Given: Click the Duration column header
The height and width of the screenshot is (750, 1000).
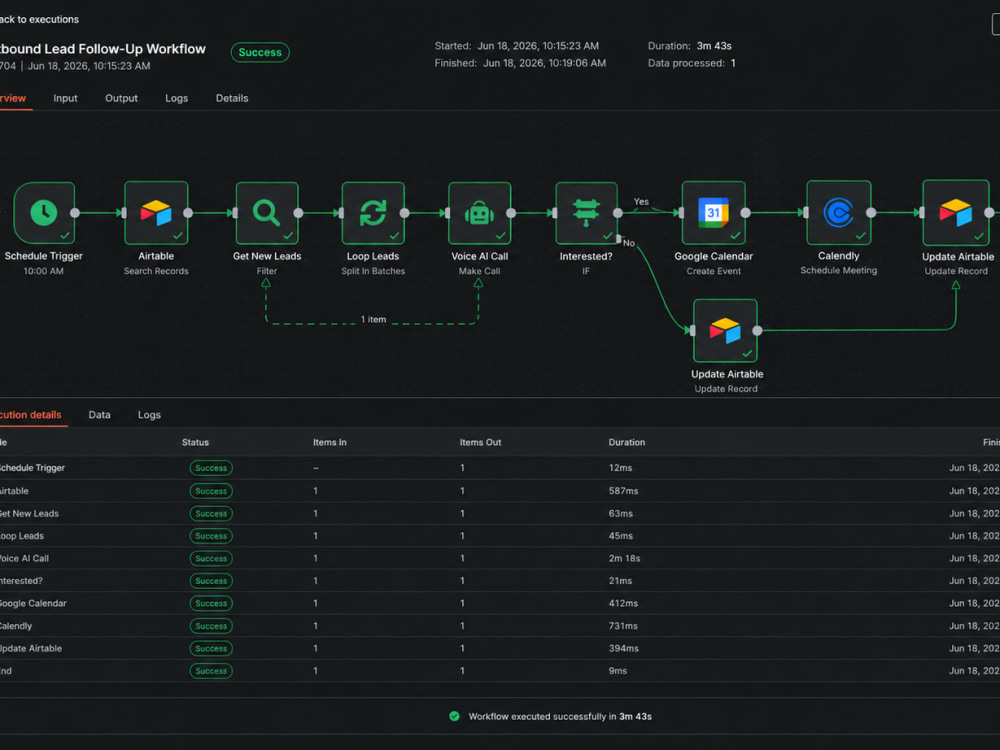Looking at the screenshot, I should pyautogui.click(x=626, y=442).
